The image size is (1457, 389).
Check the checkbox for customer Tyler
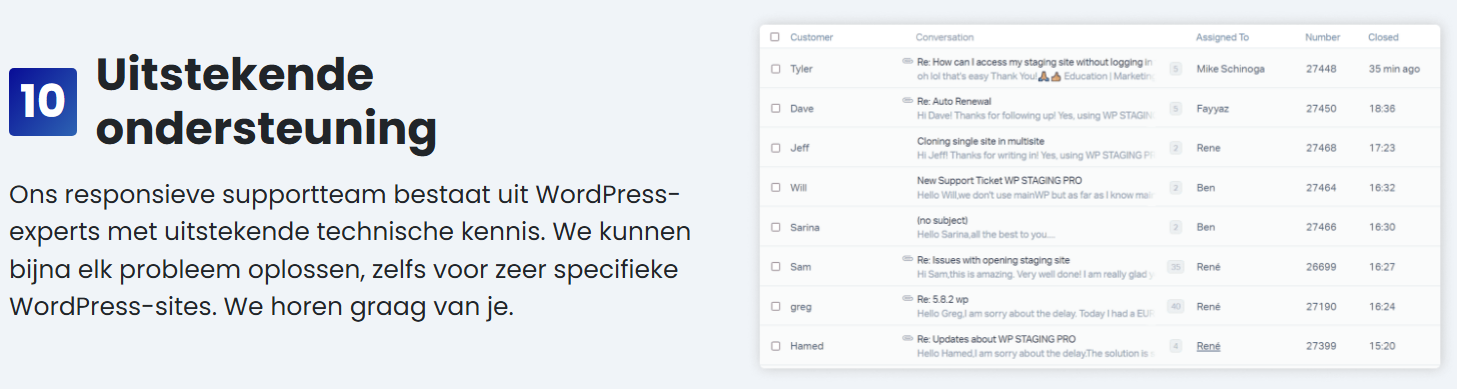point(775,69)
